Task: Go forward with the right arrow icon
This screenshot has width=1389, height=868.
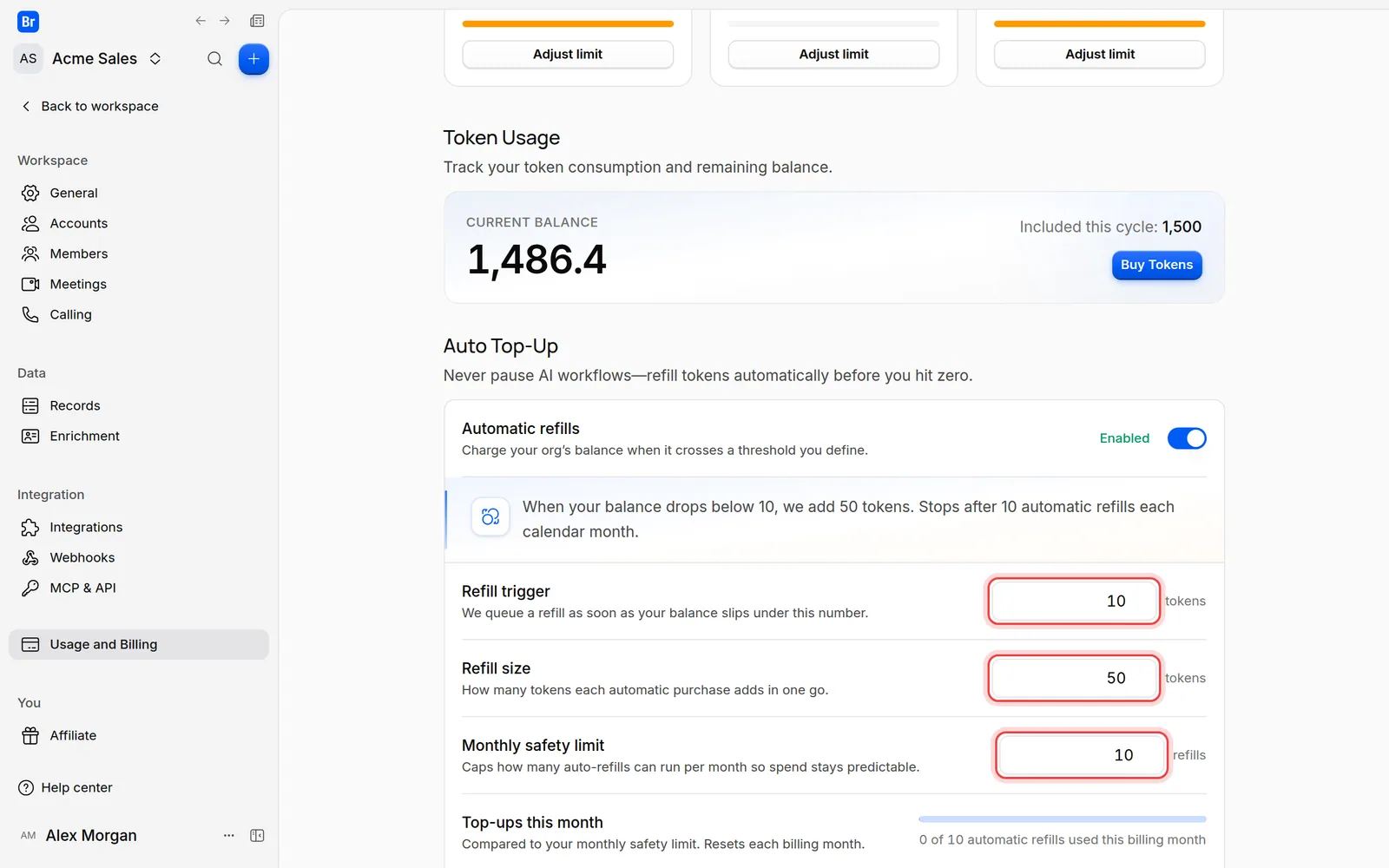Action: tap(225, 21)
